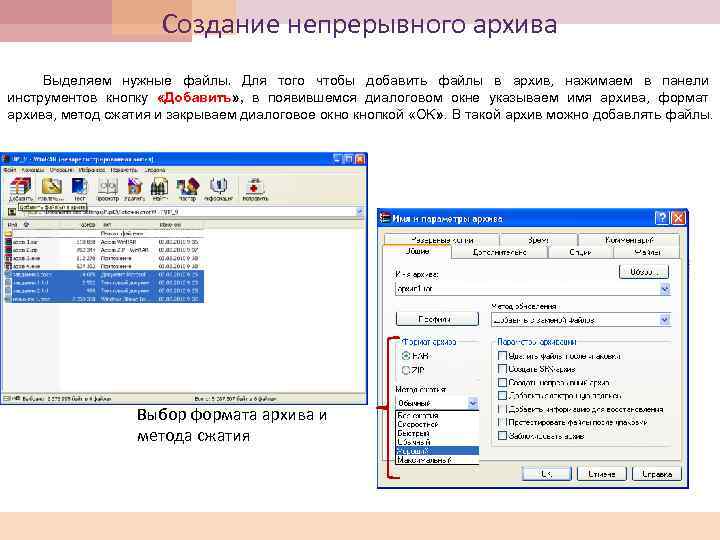The image size is (720, 540).
Task: Select the RAR archive format radio button
Action: 406,355
